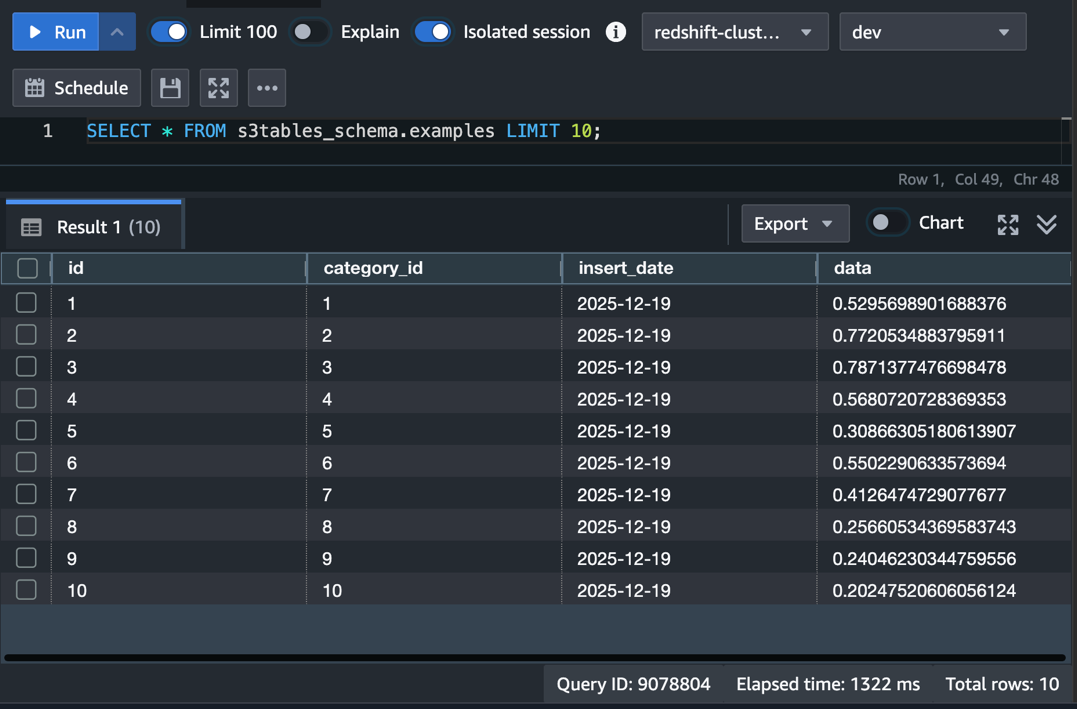
Task: Open the dev database dropdown
Action: (x=933, y=32)
